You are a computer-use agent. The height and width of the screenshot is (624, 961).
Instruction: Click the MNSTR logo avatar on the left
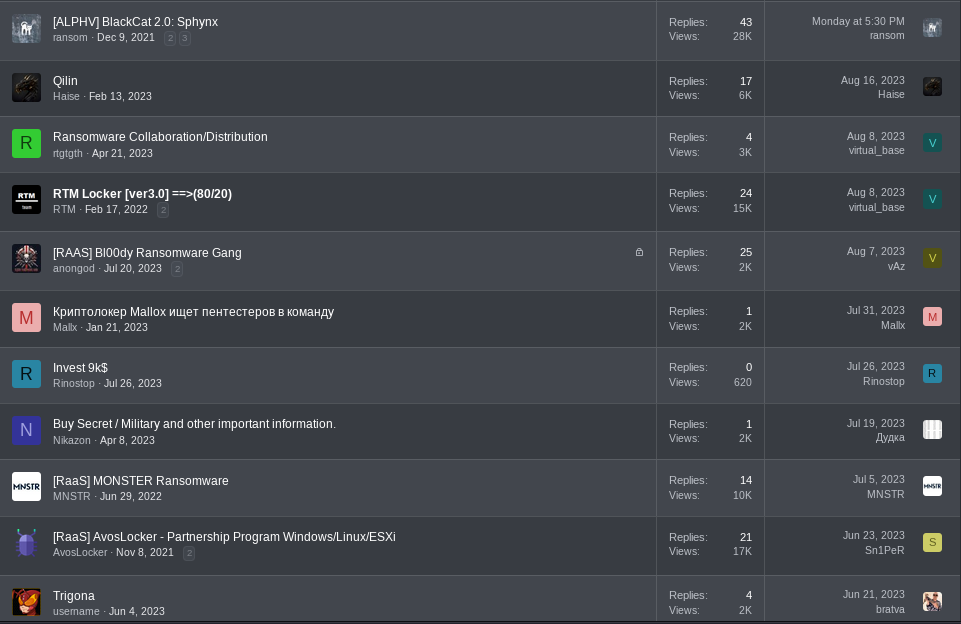[26, 487]
